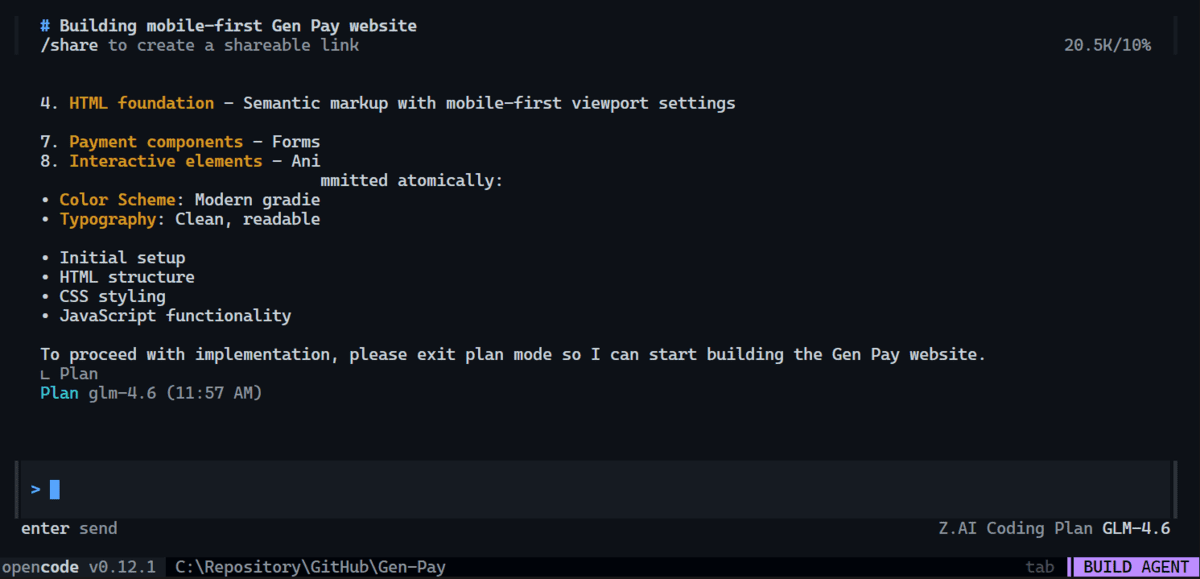Select the JavaScript functionality commit item

click(x=177, y=315)
